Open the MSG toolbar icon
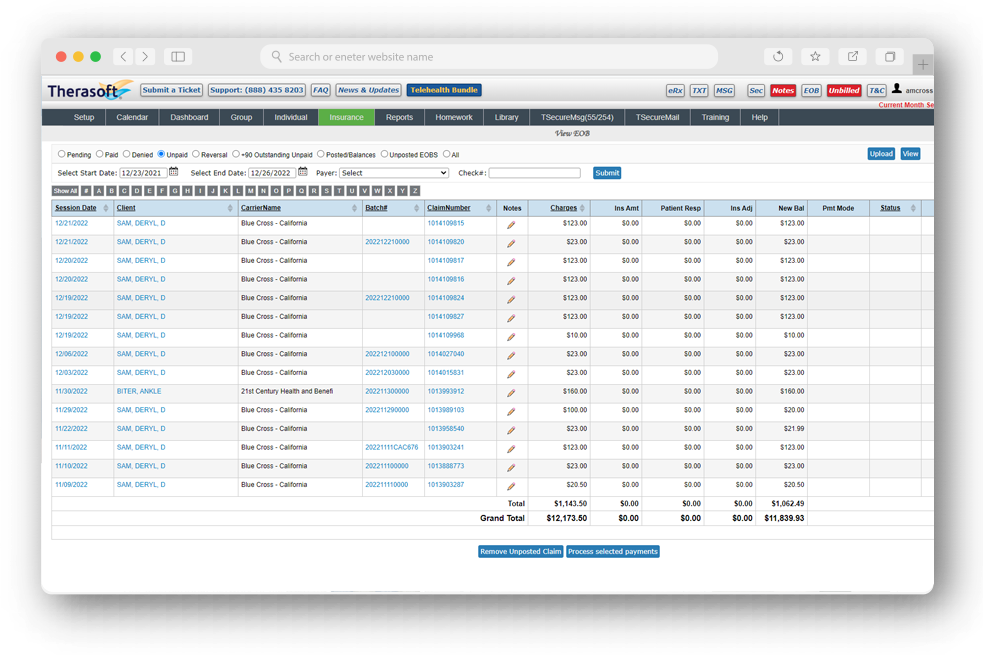The width and height of the screenshot is (983, 655). coord(724,90)
